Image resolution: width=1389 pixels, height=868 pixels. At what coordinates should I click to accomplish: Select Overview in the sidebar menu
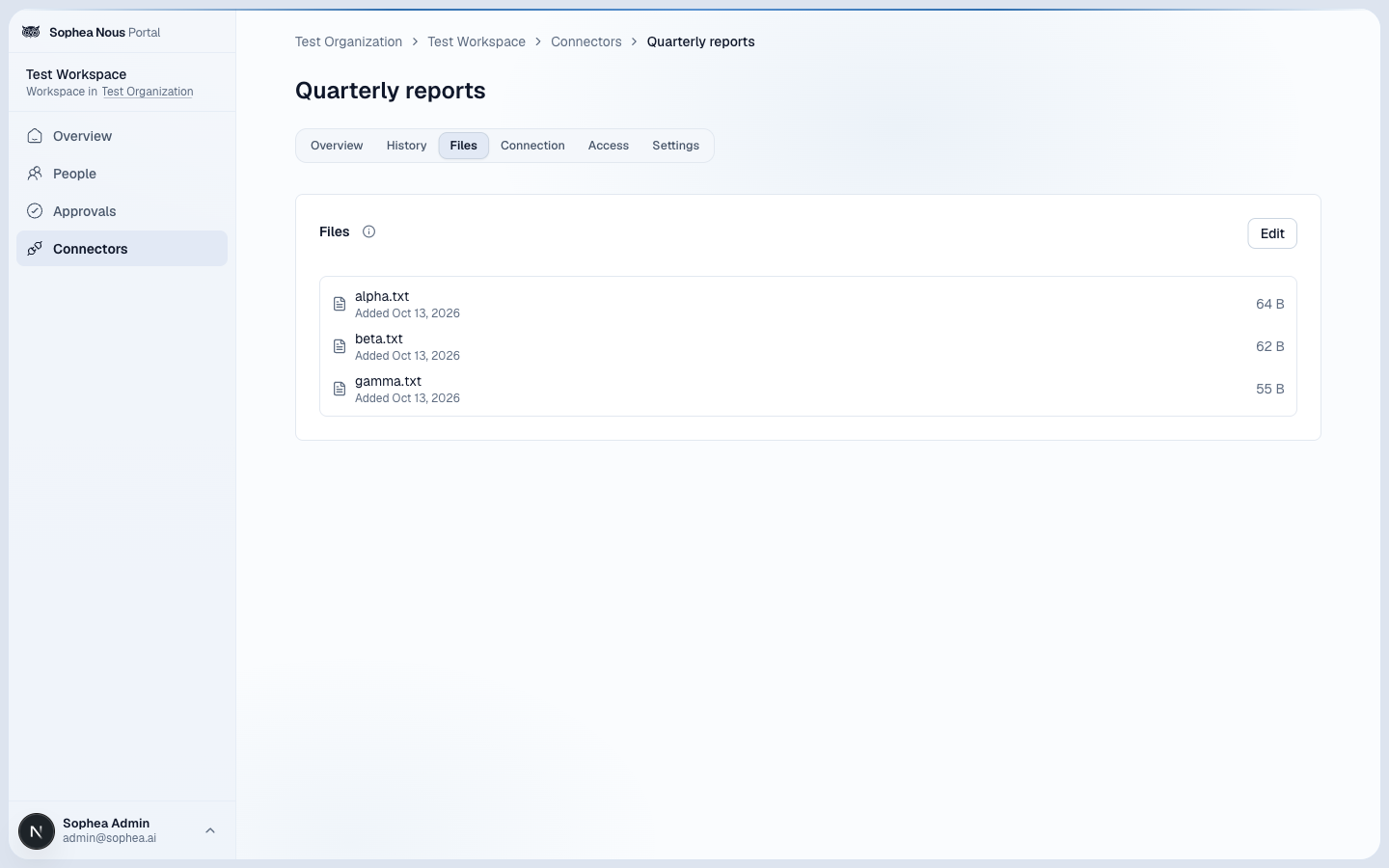pyautogui.click(x=123, y=136)
